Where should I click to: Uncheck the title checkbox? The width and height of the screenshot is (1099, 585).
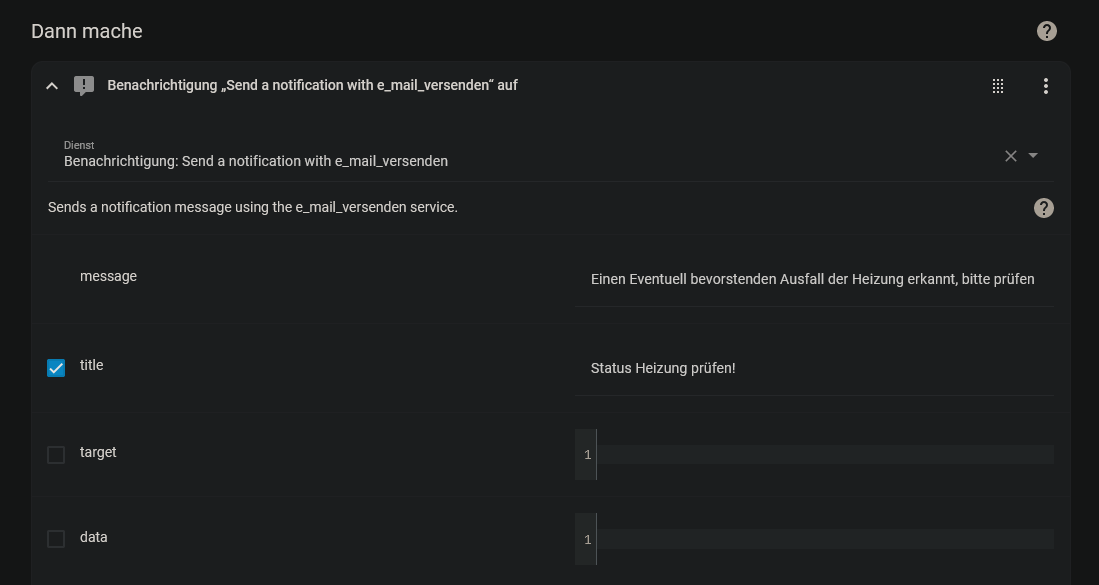tap(56, 368)
